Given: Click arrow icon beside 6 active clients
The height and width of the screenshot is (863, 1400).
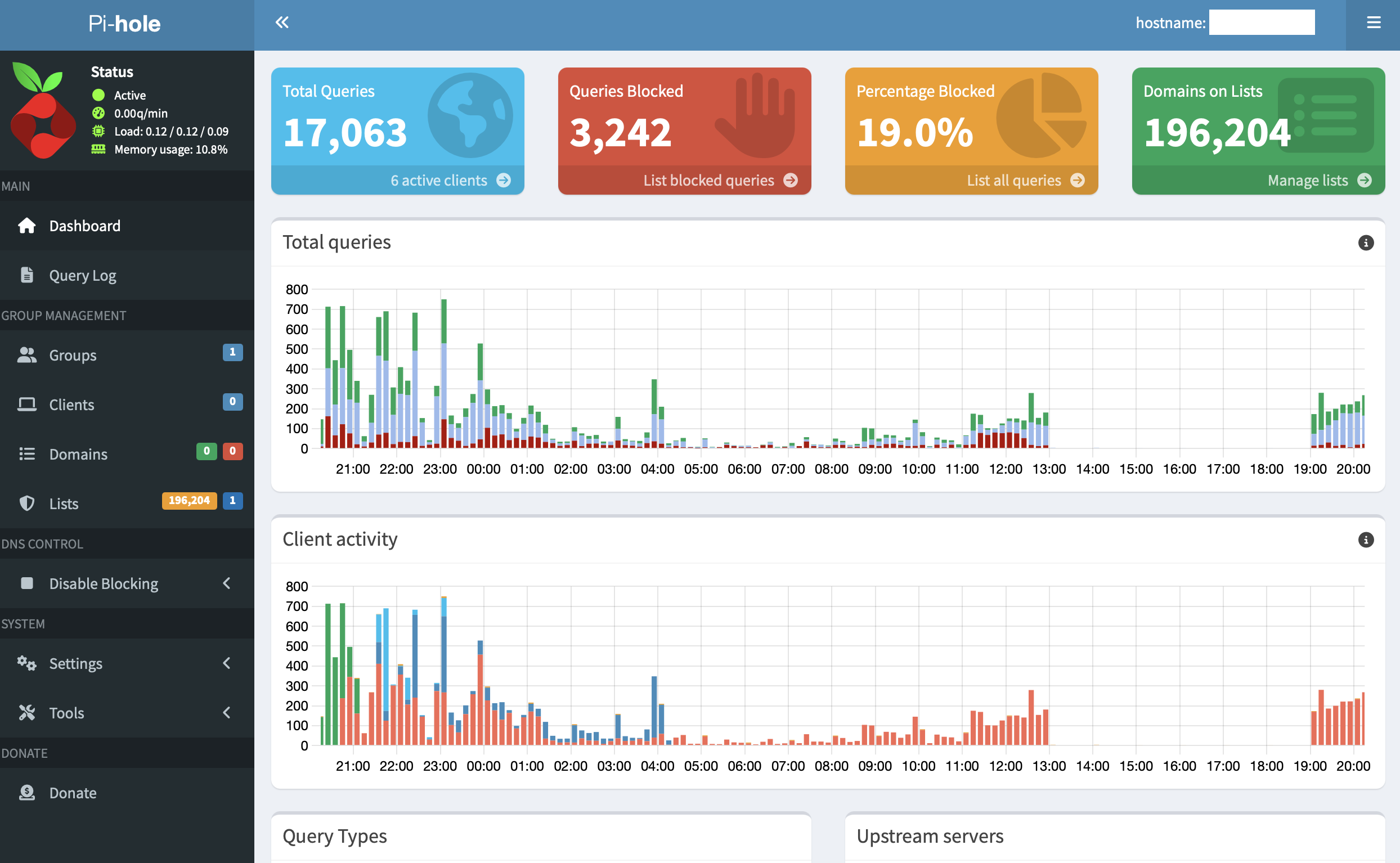Looking at the screenshot, I should click(x=504, y=181).
